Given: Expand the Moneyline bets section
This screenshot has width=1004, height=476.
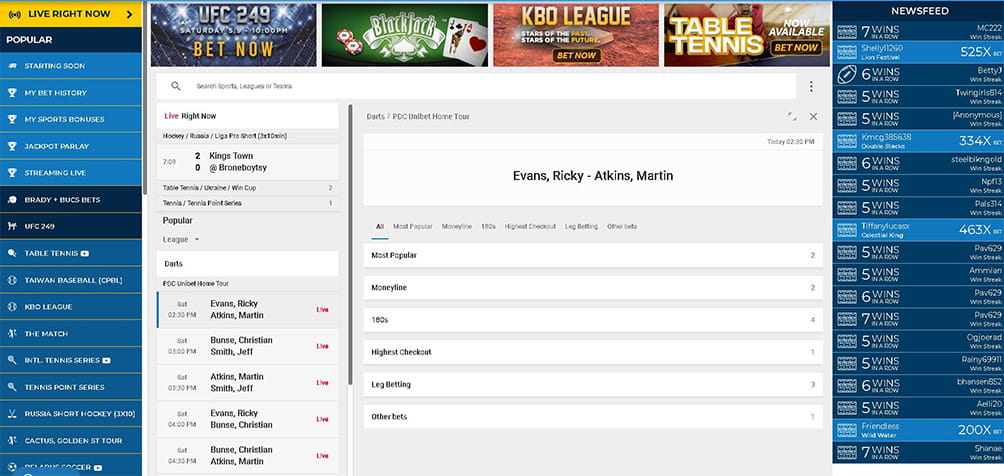Looking at the screenshot, I should 593,288.
